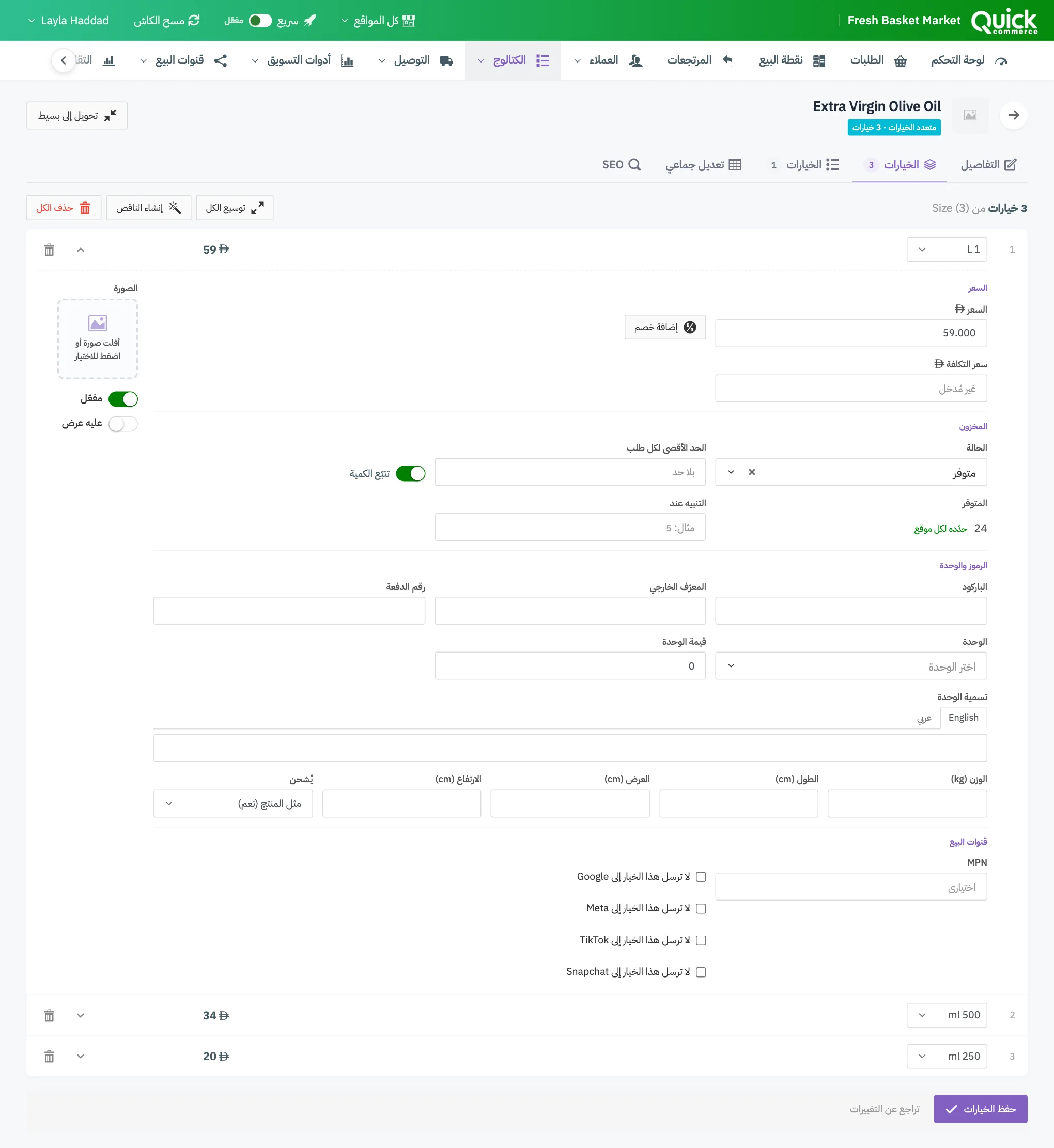Click the product image thumbnail placeholder
The height and width of the screenshot is (1148, 1054).
[x=970, y=115]
